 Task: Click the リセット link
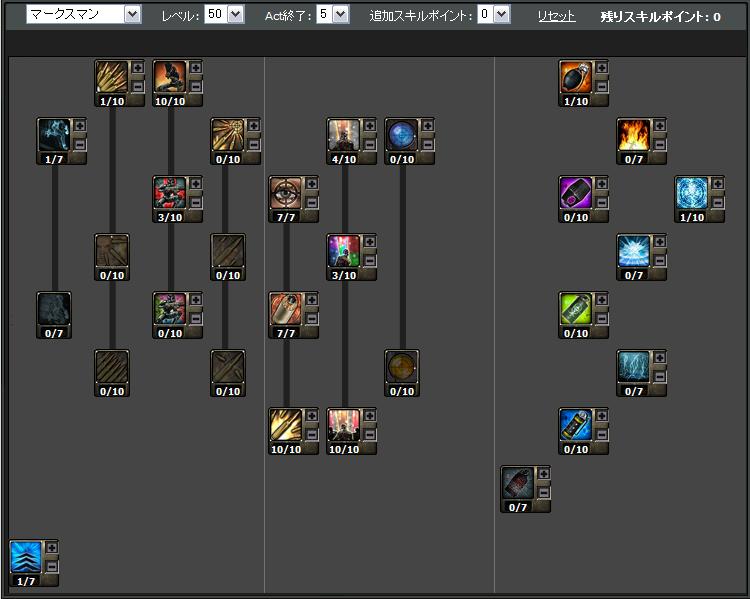click(x=556, y=16)
